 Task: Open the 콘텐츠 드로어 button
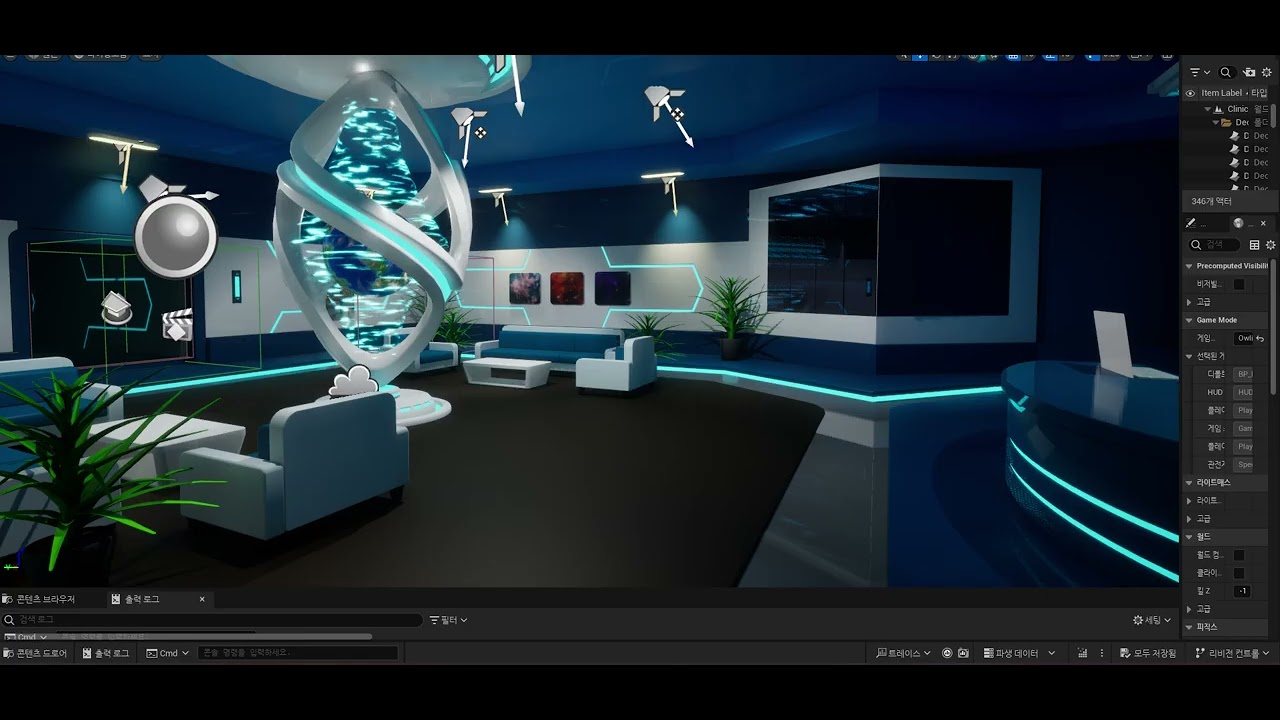(x=36, y=653)
